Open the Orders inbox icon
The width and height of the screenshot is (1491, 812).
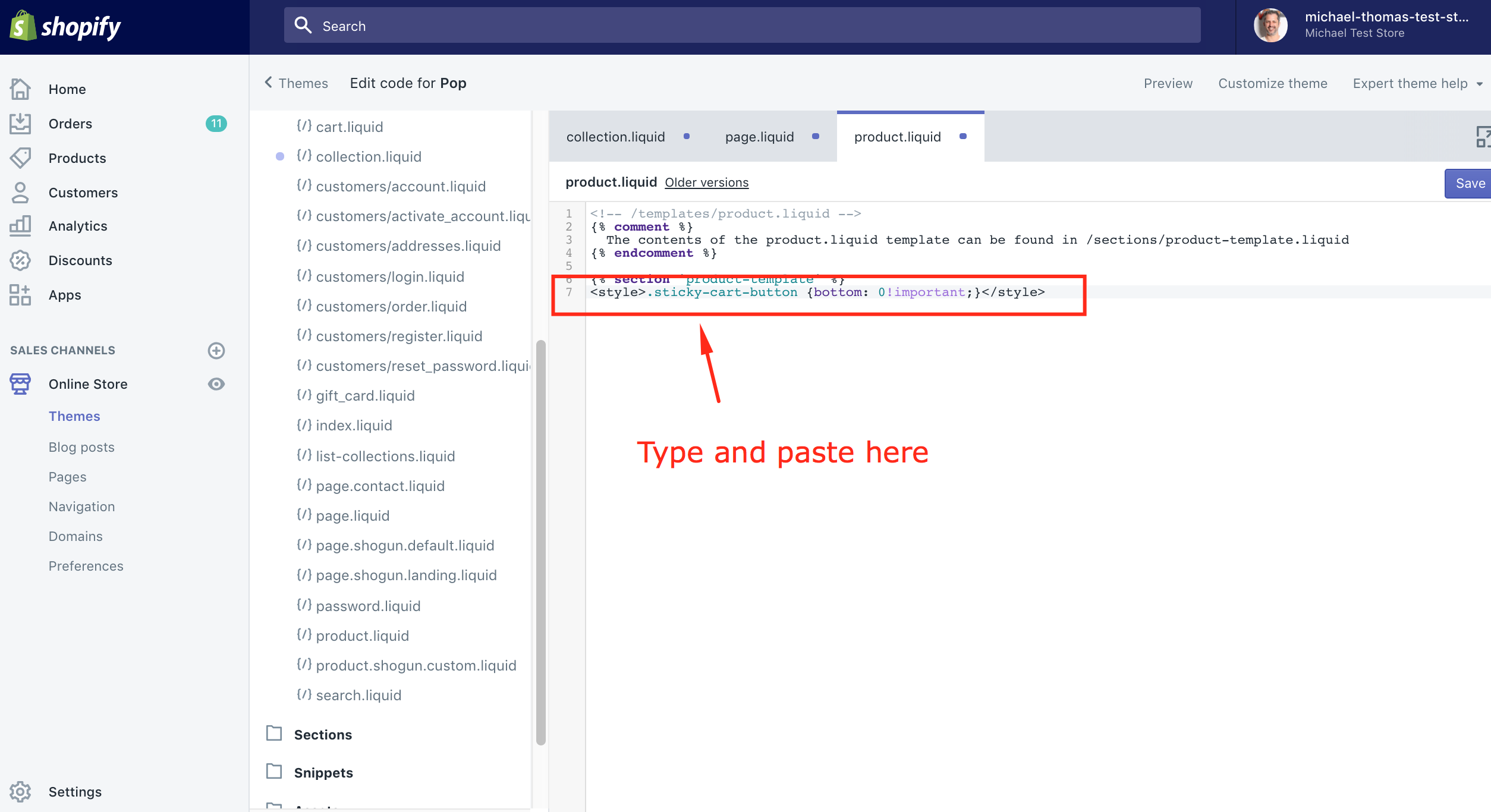coord(20,124)
